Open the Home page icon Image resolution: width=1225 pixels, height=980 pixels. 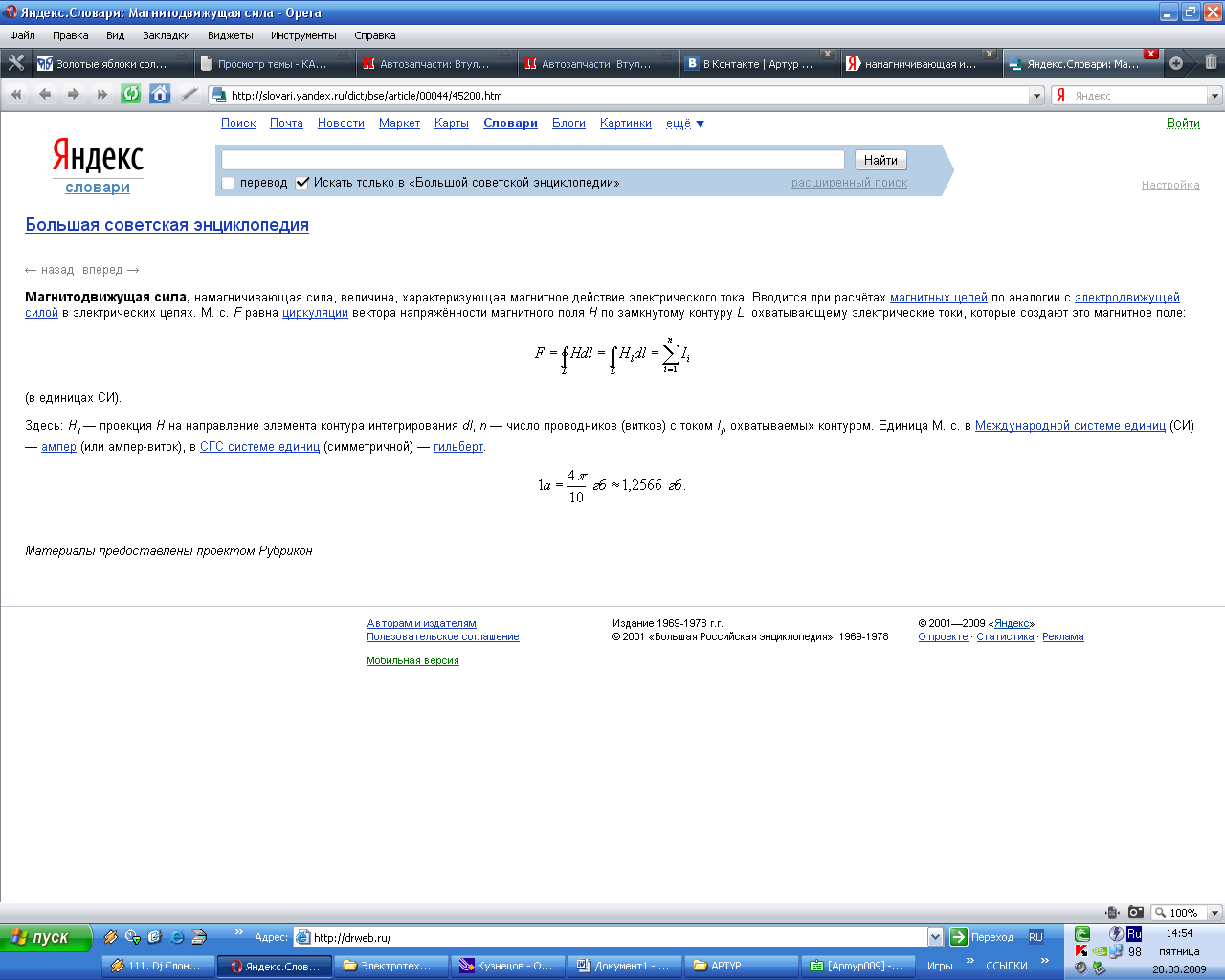pos(160,94)
